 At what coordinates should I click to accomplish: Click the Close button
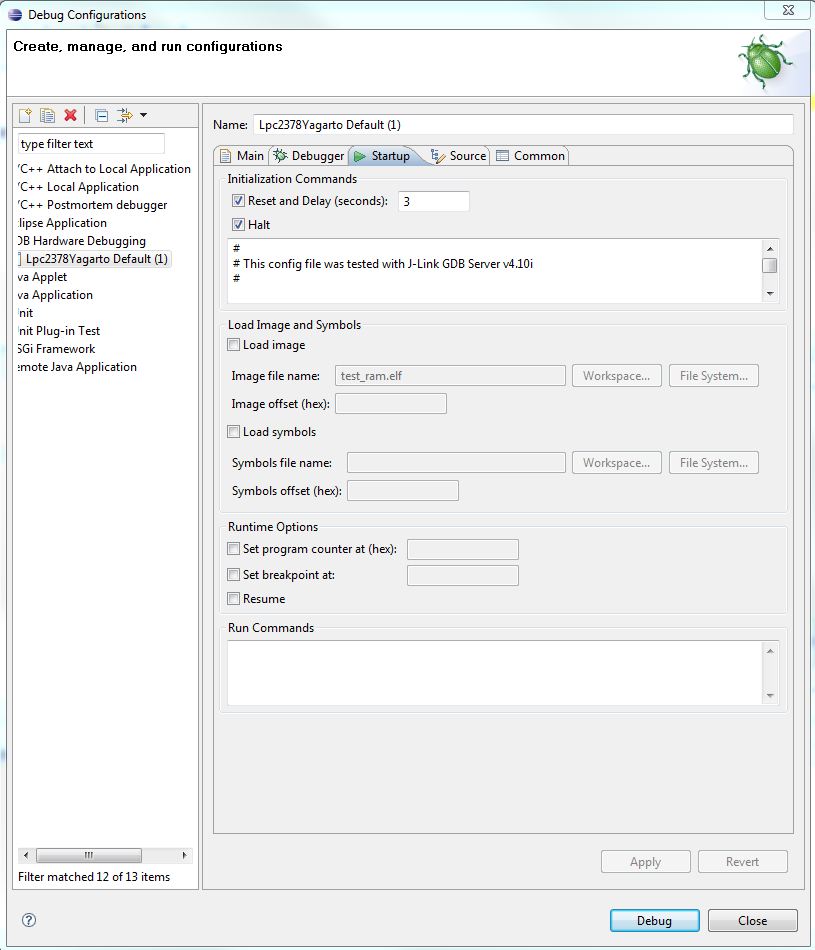tap(753, 920)
